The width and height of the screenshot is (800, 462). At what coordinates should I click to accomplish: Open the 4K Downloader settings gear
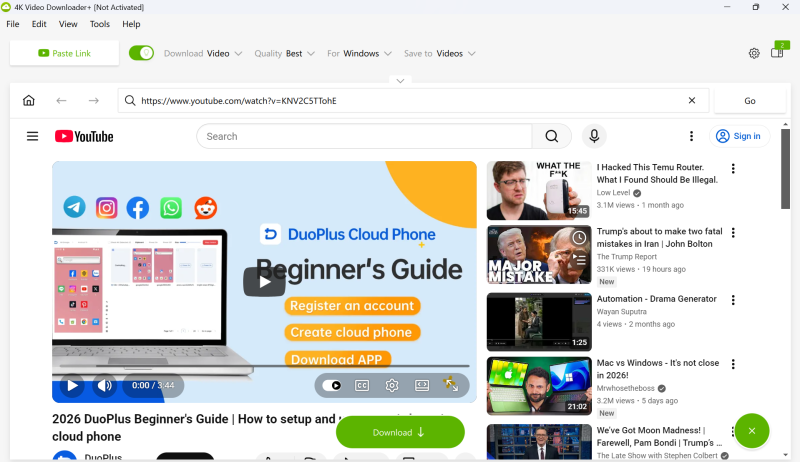[754, 53]
